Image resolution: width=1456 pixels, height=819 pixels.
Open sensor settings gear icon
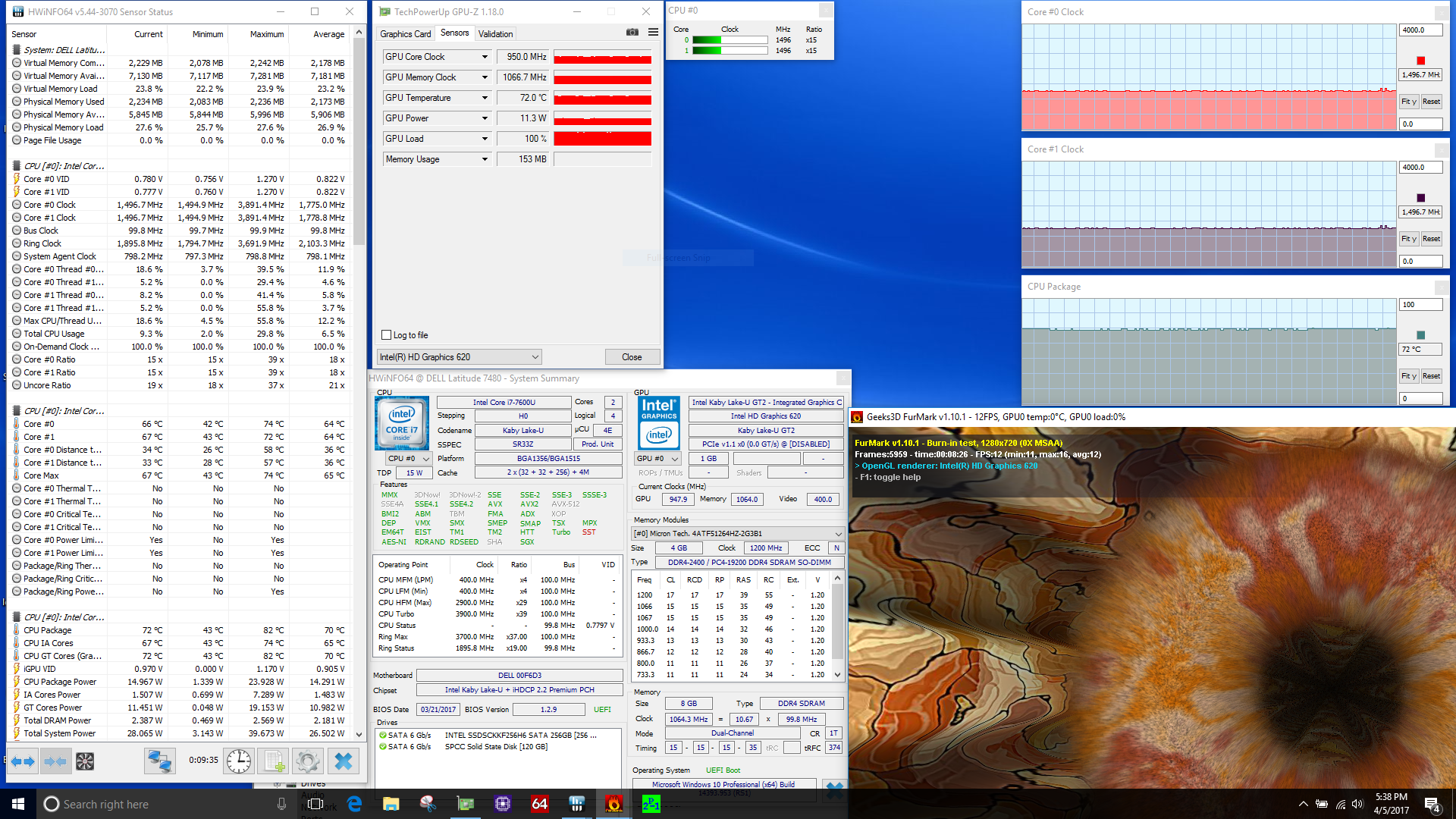click(308, 761)
